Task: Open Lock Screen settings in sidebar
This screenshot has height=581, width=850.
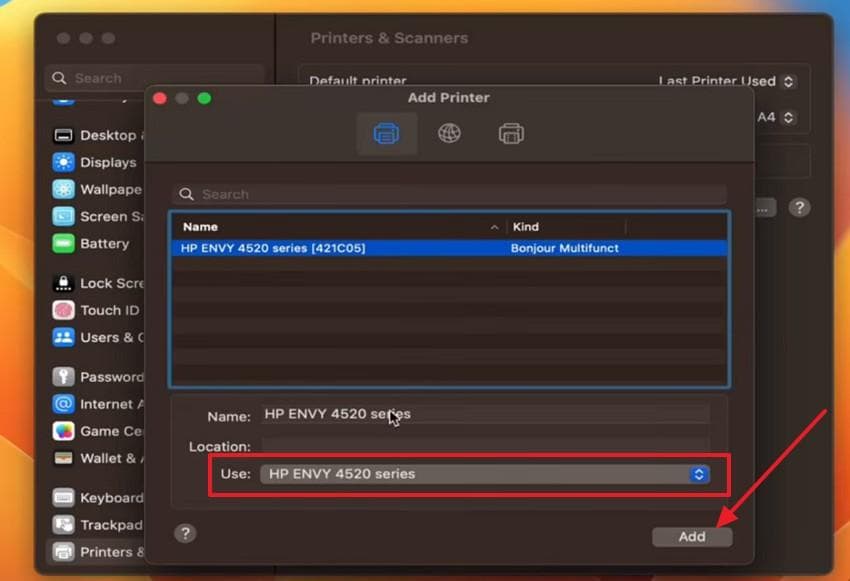Action: tap(98, 283)
